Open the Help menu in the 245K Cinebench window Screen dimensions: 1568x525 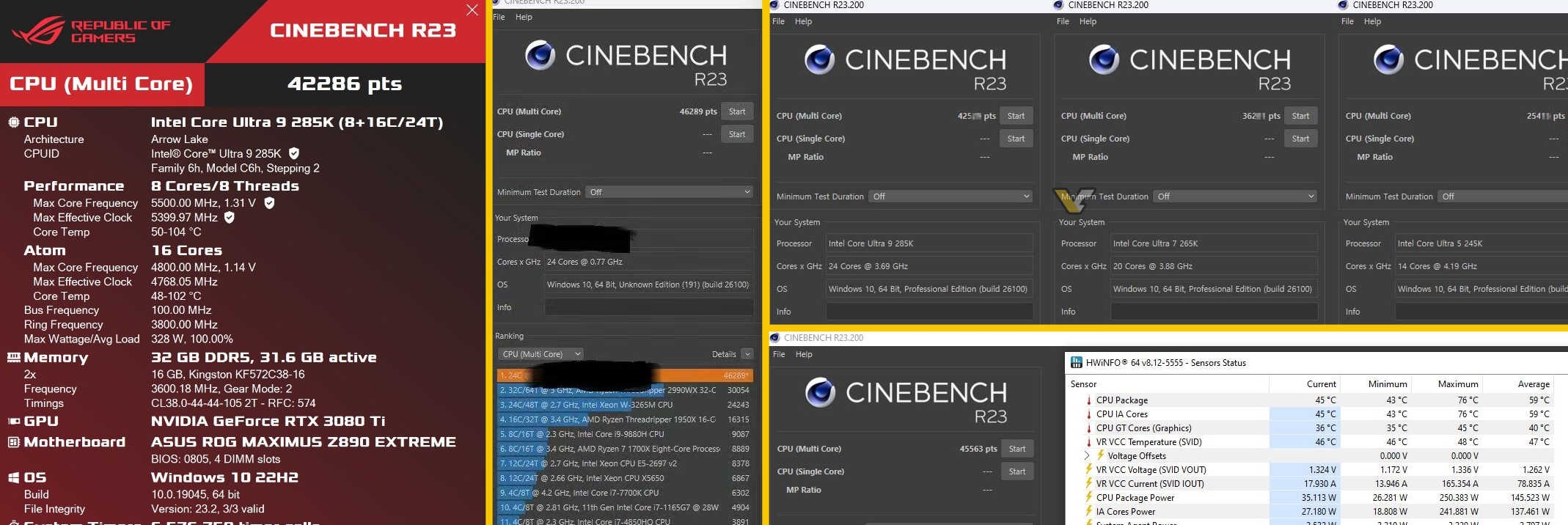click(1372, 21)
